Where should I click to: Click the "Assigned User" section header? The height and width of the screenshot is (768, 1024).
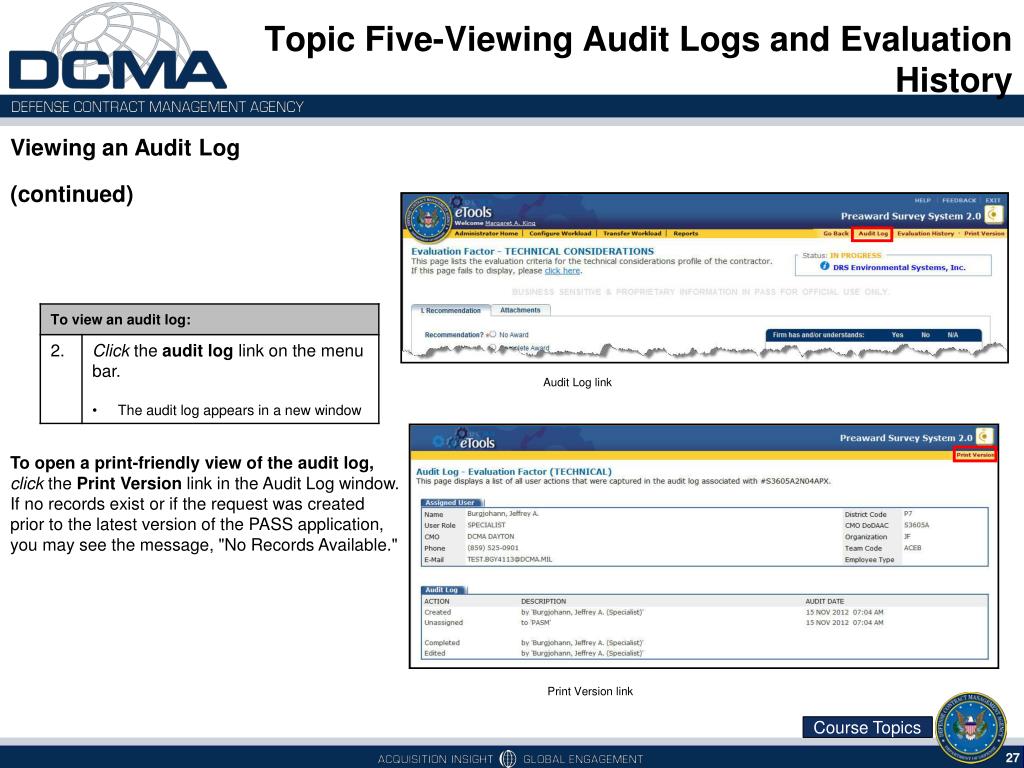[x=450, y=502]
